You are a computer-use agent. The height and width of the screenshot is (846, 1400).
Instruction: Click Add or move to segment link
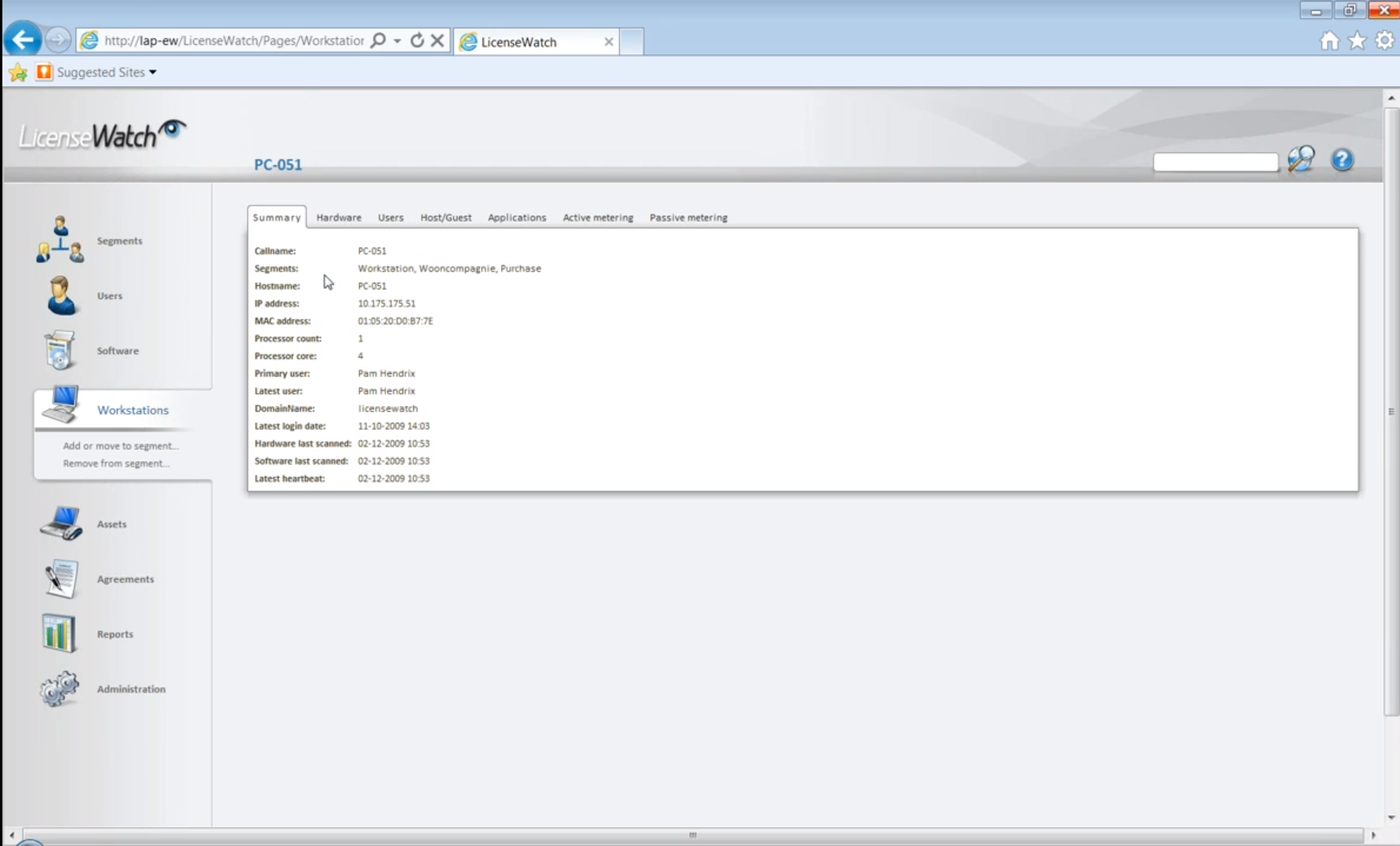(x=121, y=445)
